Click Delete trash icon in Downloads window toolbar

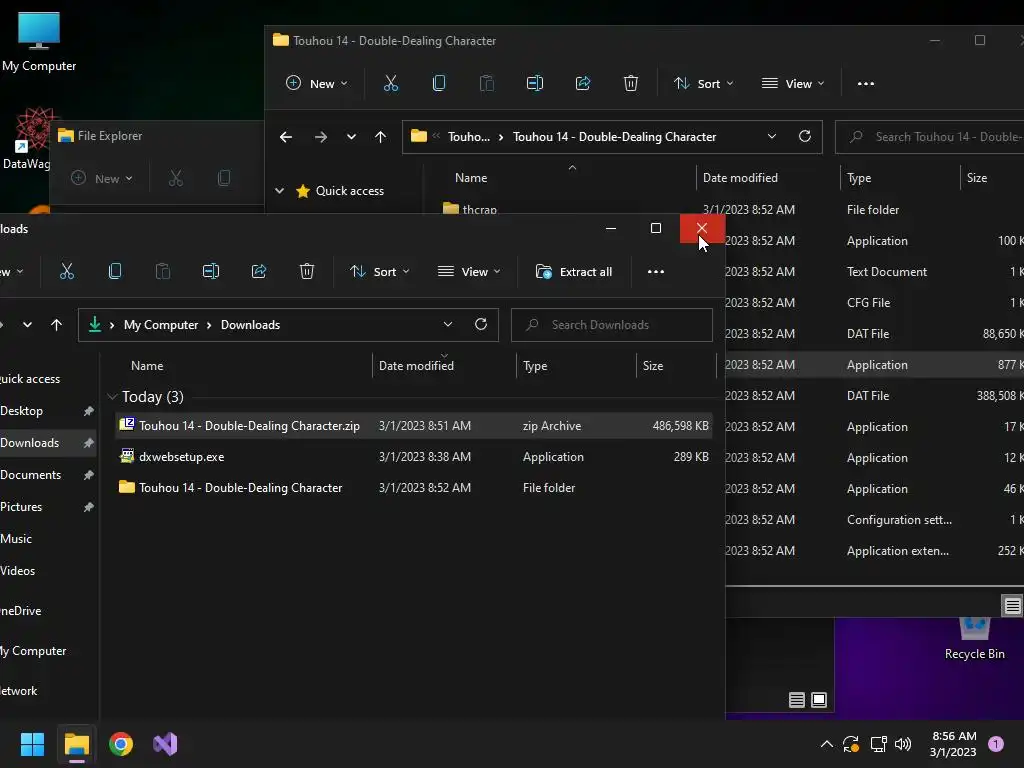[307, 272]
